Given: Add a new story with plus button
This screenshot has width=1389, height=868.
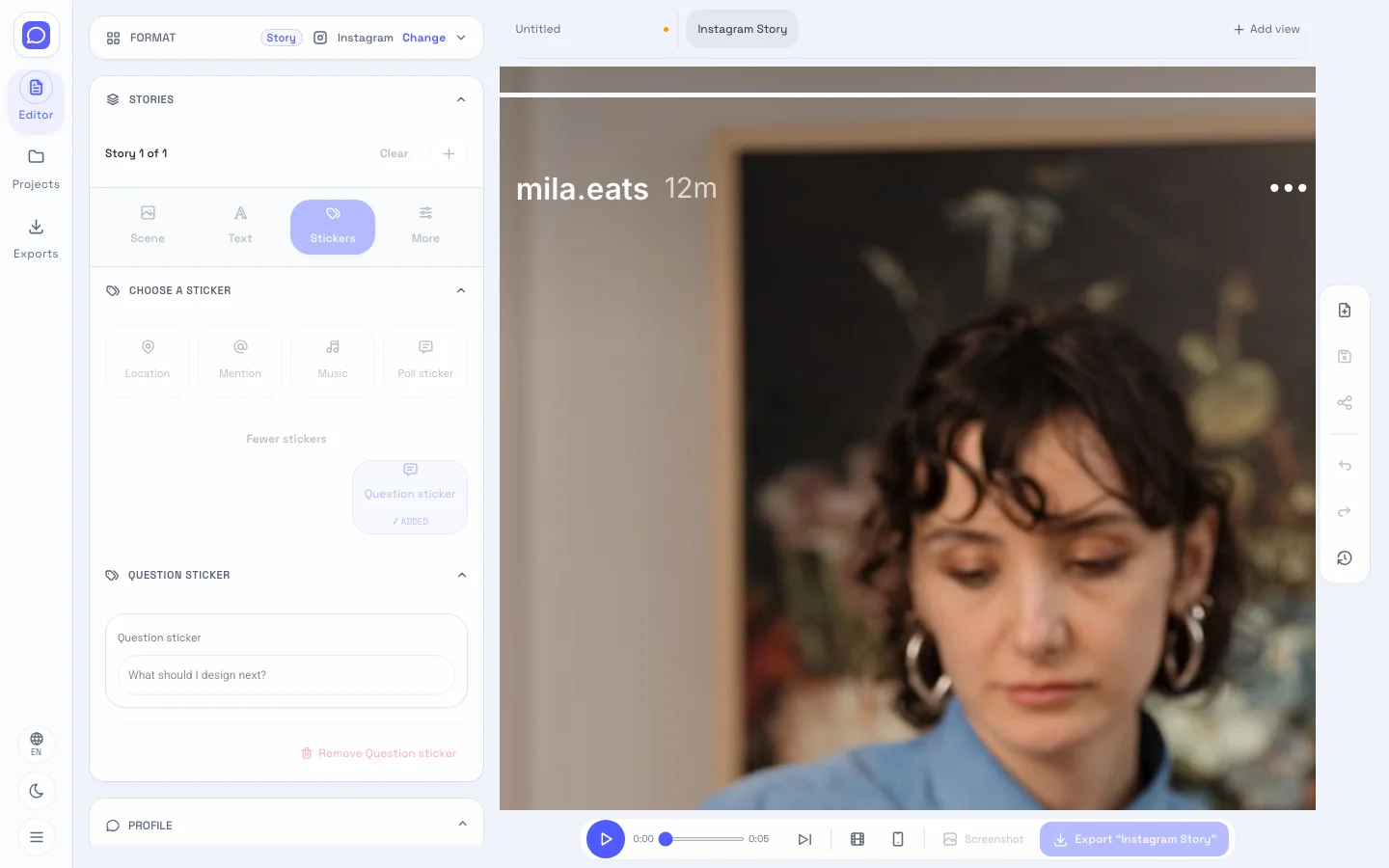Looking at the screenshot, I should click(x=449, y=153).
